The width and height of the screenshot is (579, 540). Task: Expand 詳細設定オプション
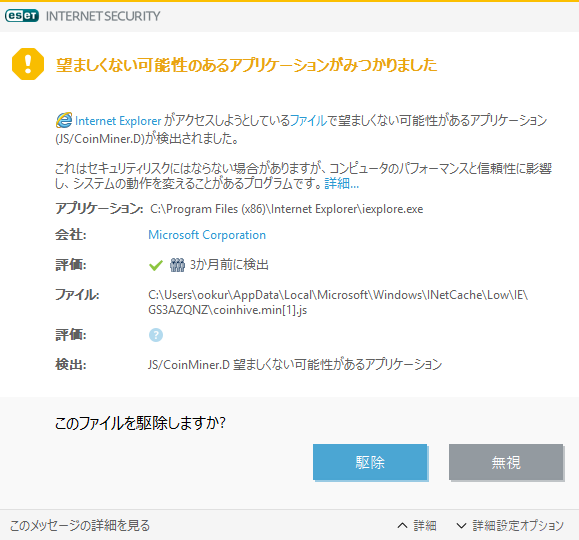510,525
